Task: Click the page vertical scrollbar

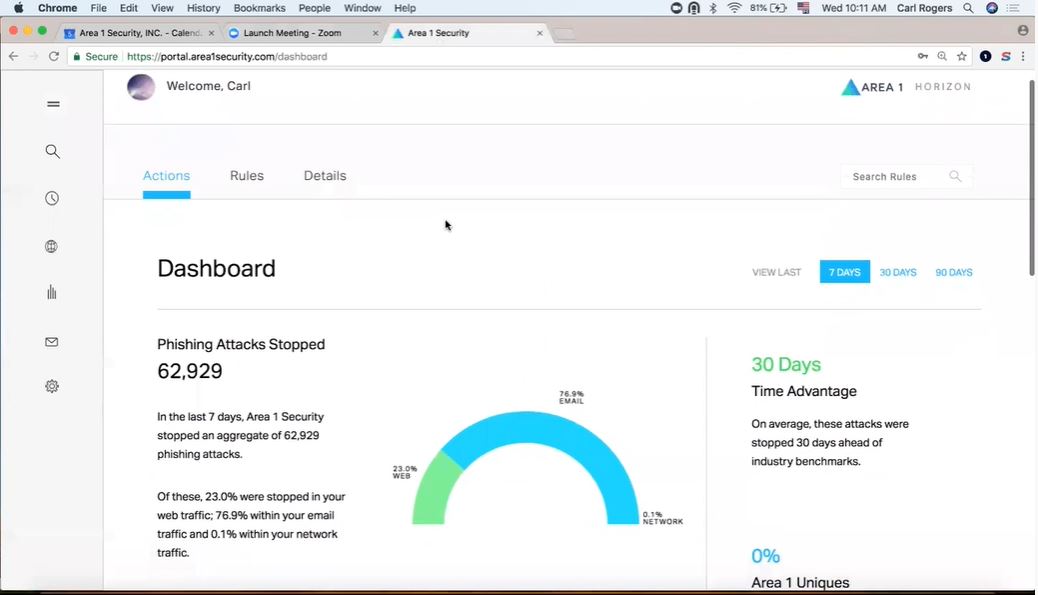Action: pyautogui.click(x=1031, y=179)
